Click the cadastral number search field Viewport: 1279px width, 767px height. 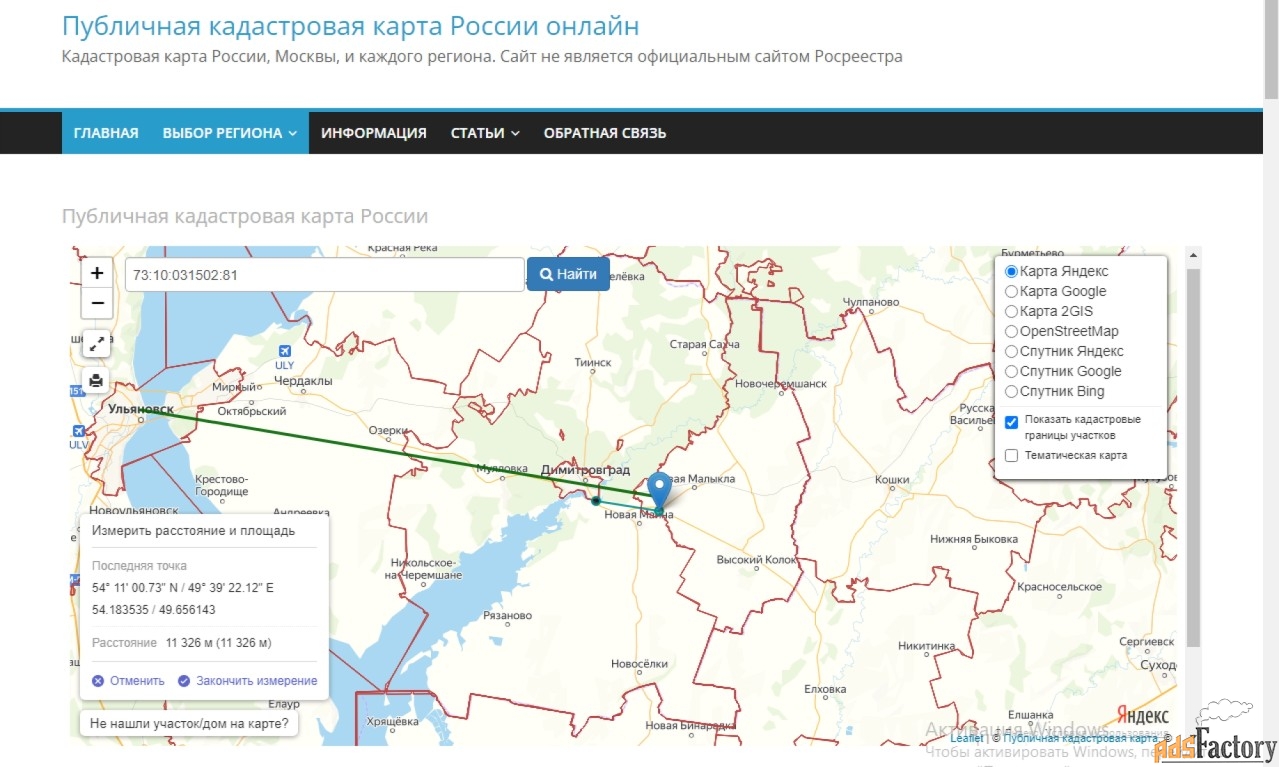tap(324, 275)
